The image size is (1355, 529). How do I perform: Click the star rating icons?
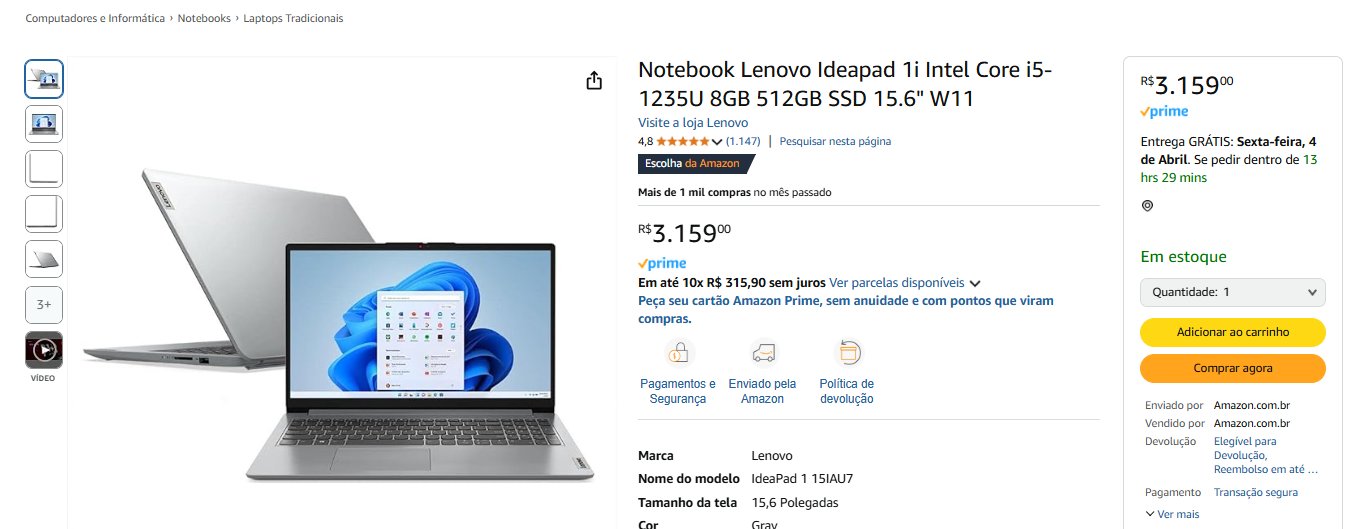682,141
